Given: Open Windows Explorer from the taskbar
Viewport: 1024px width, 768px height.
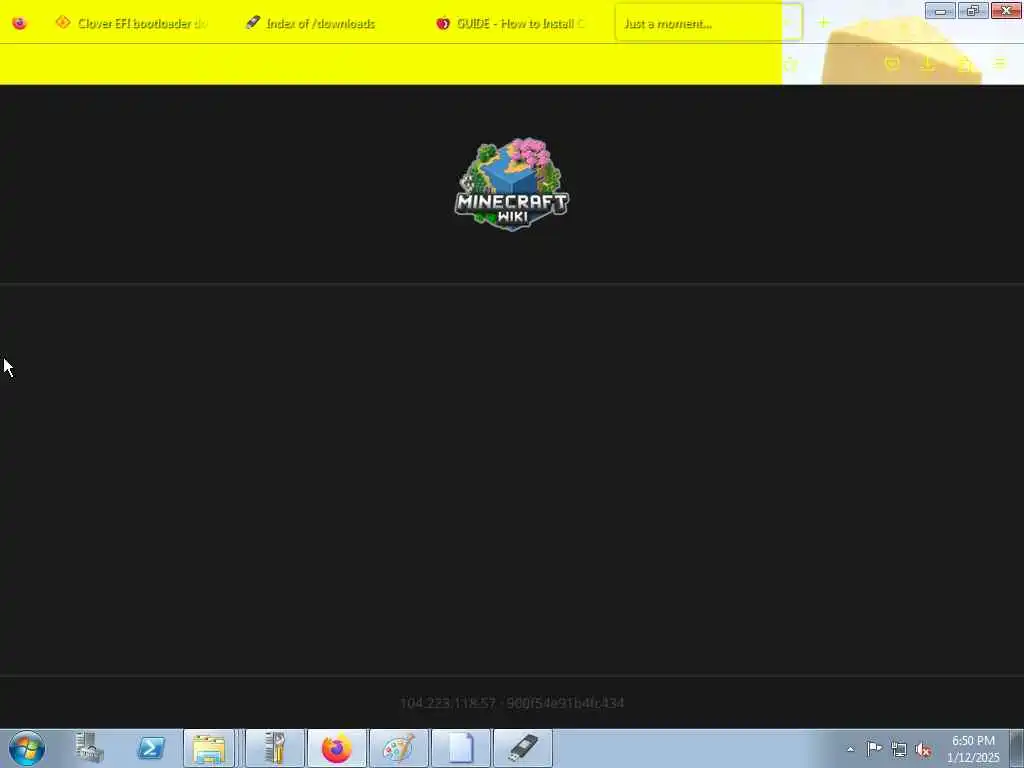Looking at the screenshot, I should (209, 748).
